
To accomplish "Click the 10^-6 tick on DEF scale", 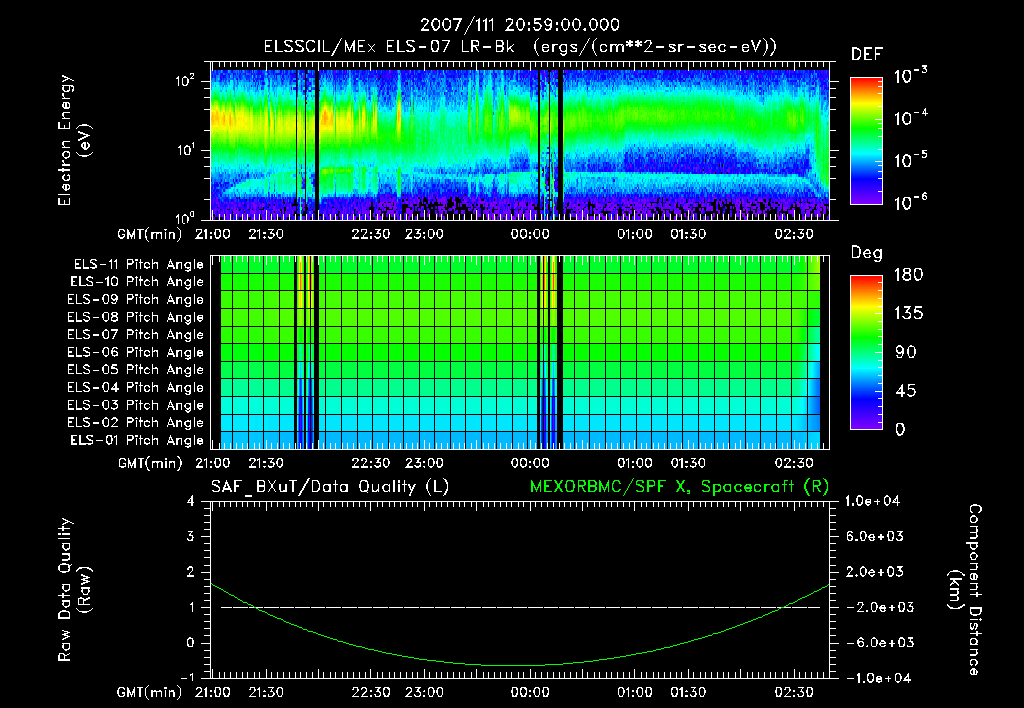I will click(910, 202).
